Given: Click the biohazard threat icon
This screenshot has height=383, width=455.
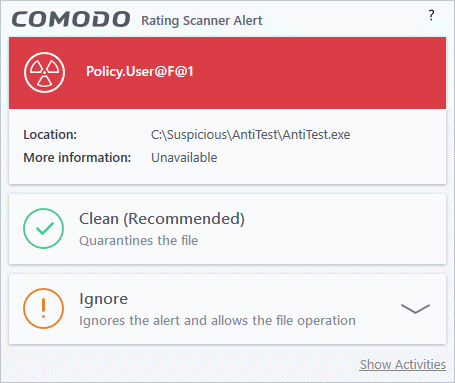Looking at the screenshot, I should coord(44,72).
